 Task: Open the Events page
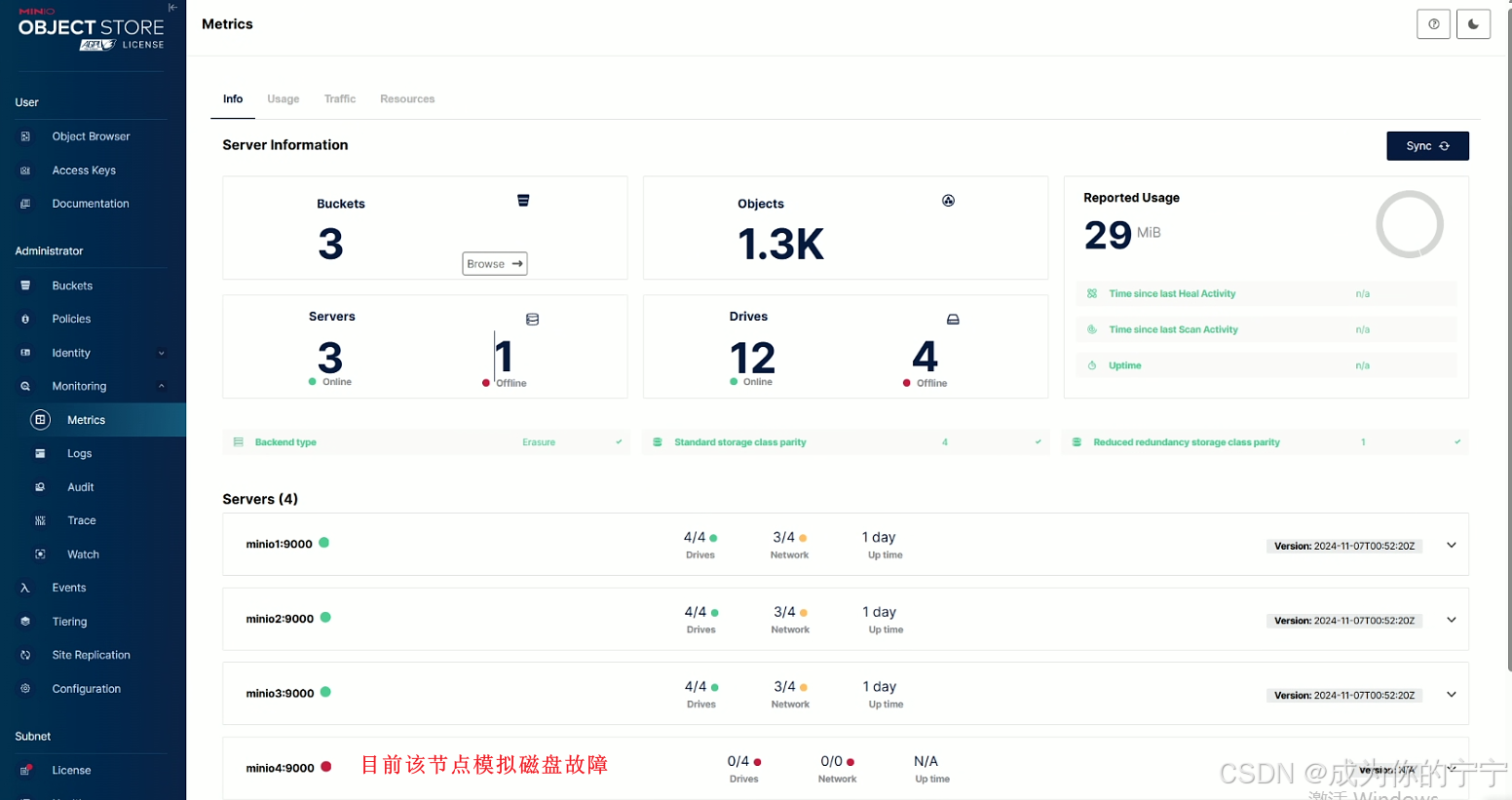coord(69,588)
